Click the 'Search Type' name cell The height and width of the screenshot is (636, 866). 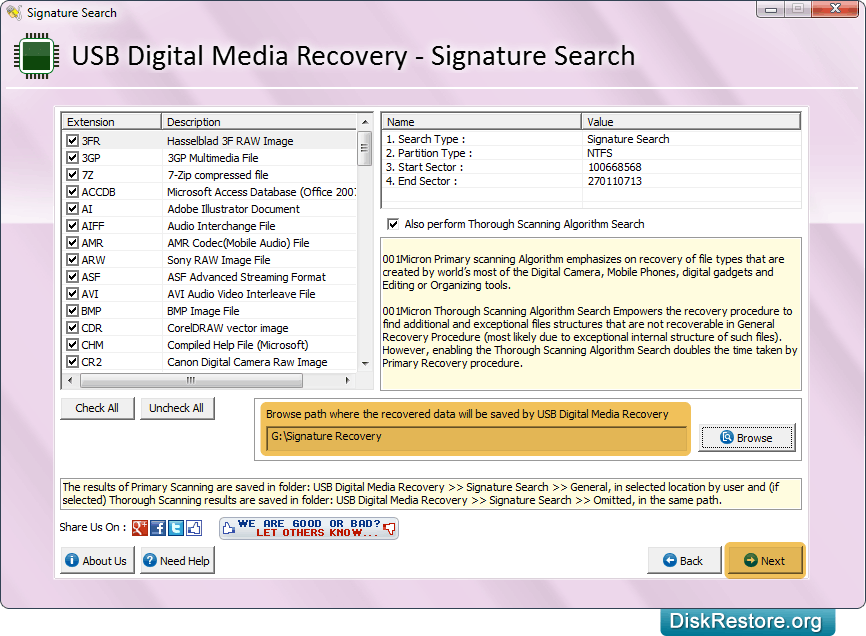pyautogui.click(x=426, y=139)
